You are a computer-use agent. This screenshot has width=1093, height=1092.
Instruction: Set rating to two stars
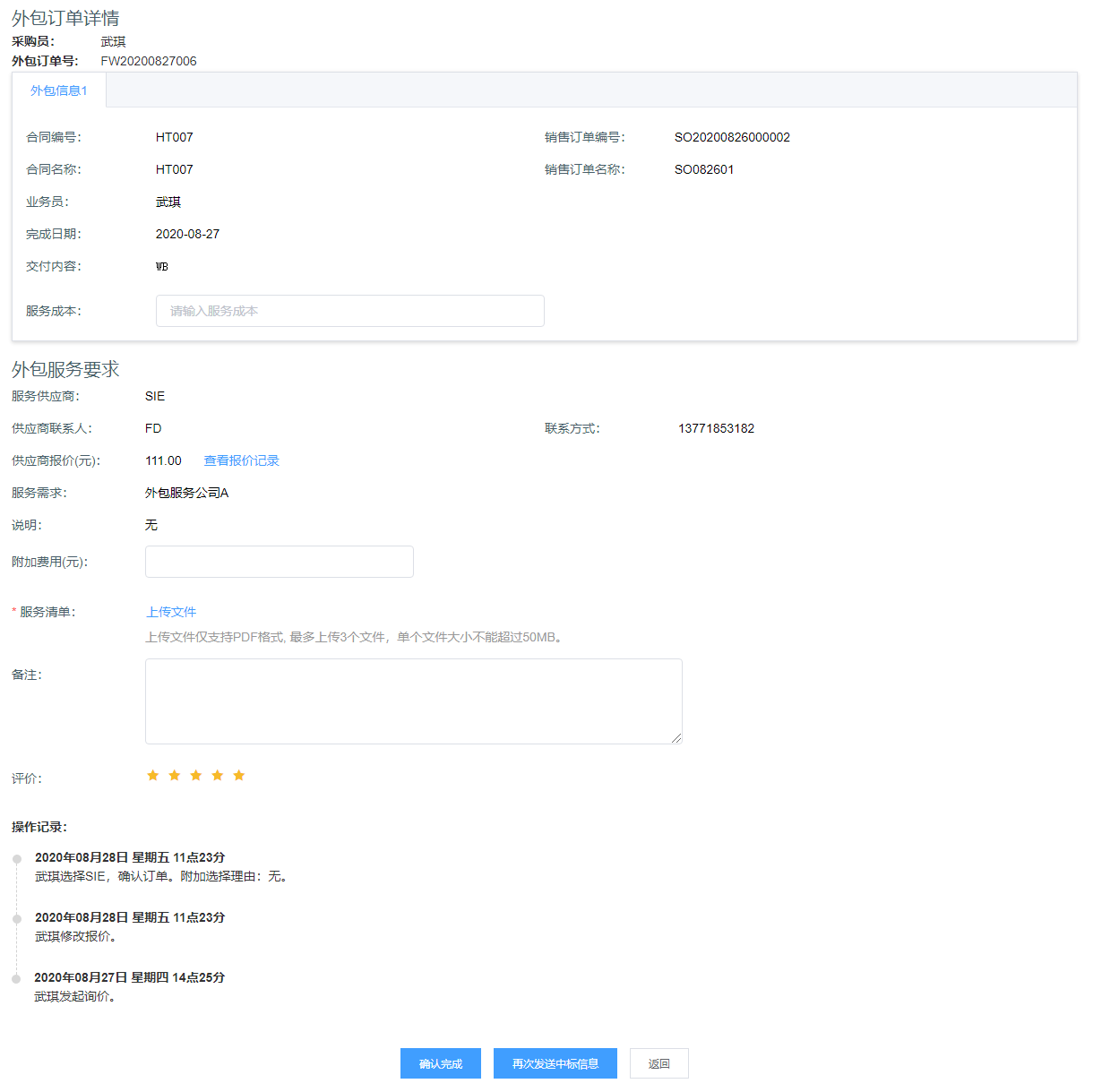pos(174,776)
